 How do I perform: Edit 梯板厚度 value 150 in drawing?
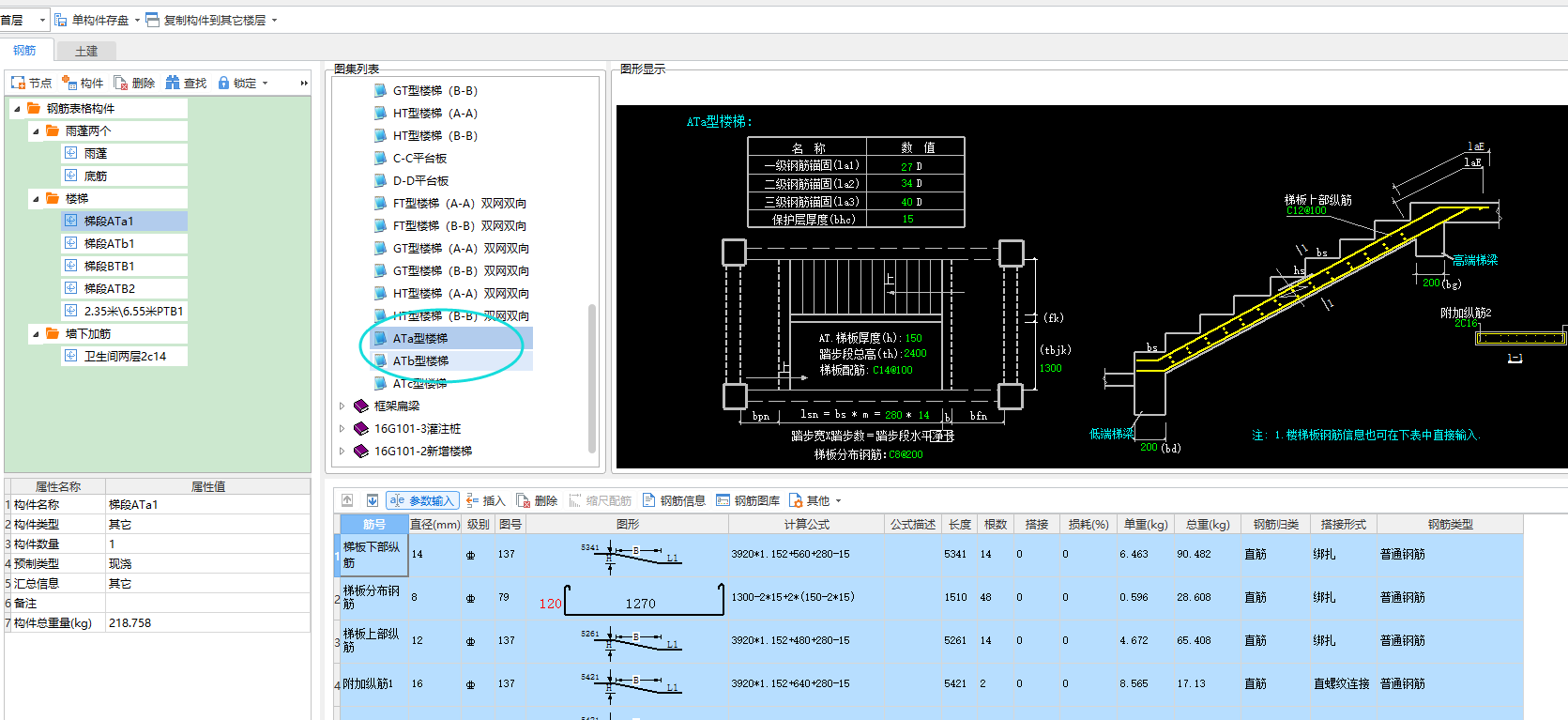[x=913, y=338]
